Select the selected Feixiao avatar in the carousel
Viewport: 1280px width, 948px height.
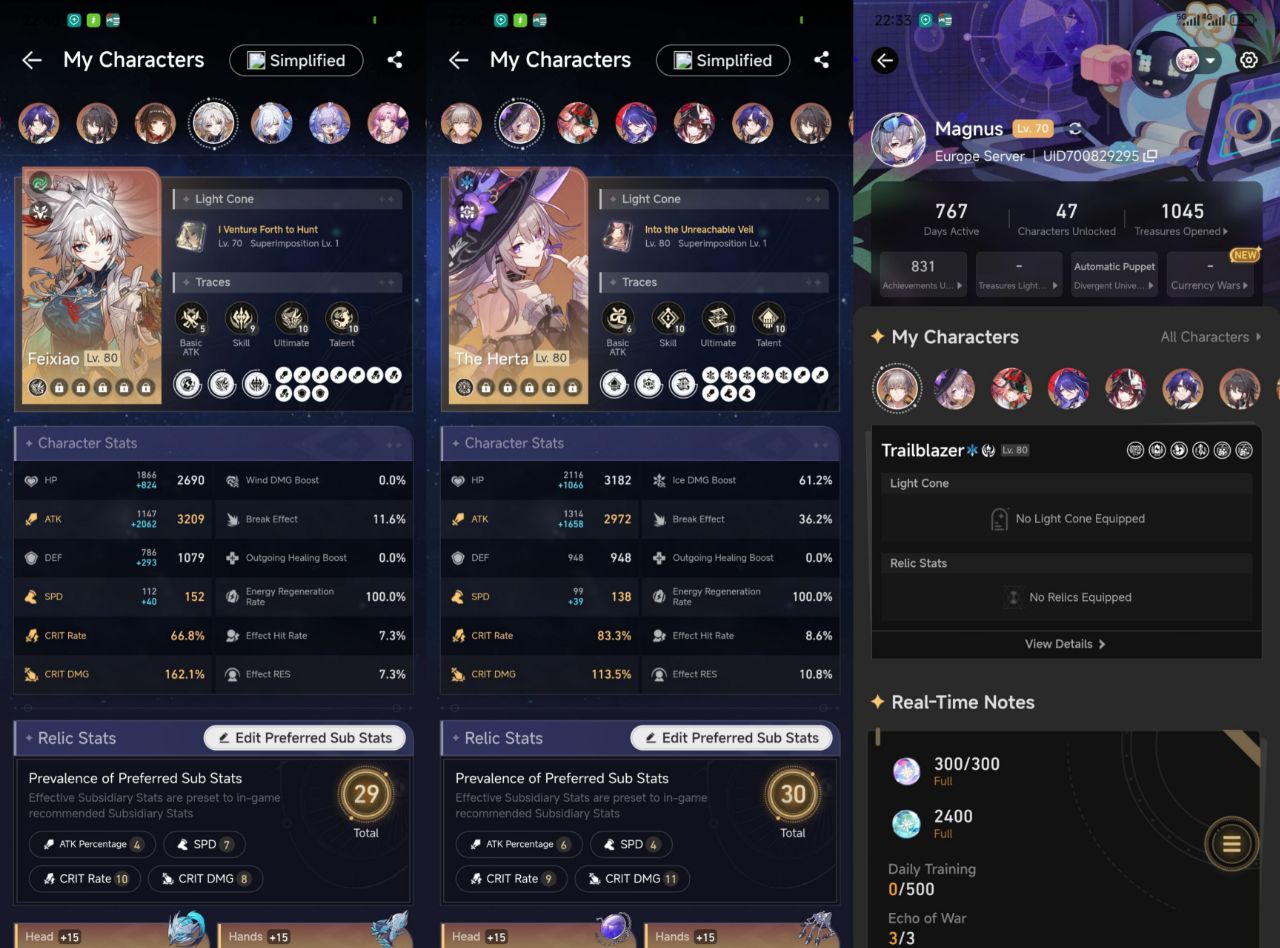[213, 123]
